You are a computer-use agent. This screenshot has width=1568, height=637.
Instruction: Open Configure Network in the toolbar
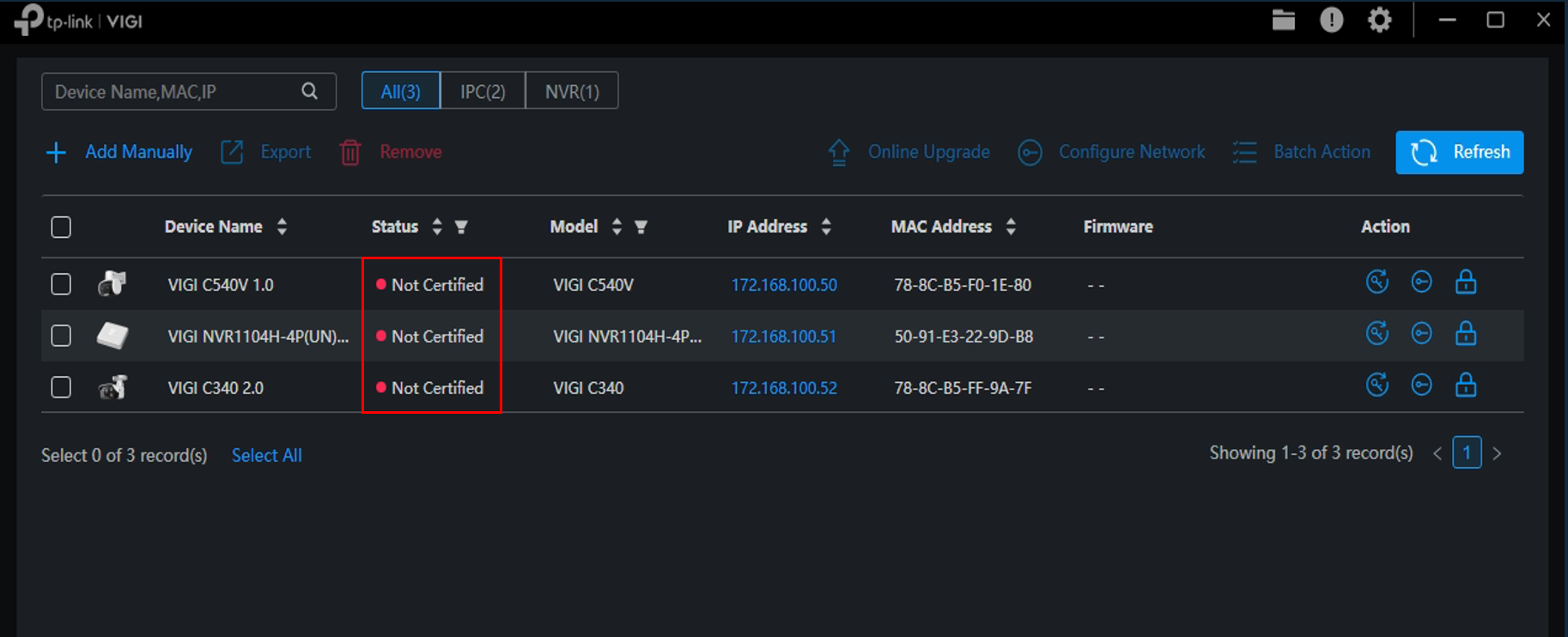coord(1111,152)
